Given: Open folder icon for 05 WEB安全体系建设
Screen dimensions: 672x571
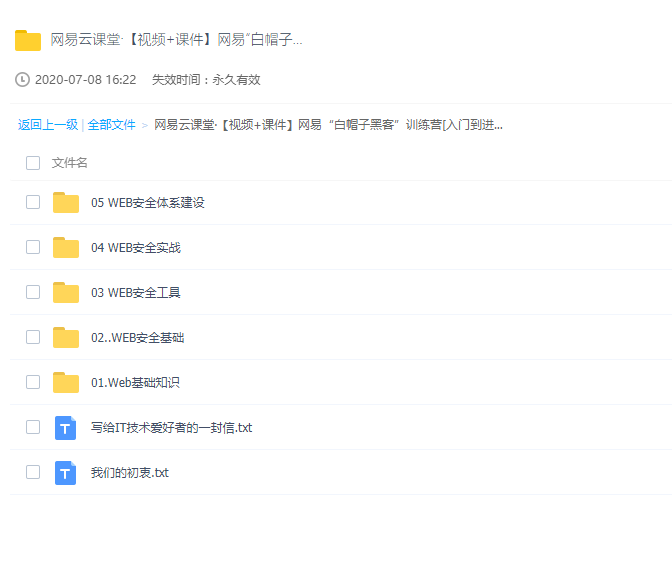Looking at the screenshot, I should (x=66, y=202).
